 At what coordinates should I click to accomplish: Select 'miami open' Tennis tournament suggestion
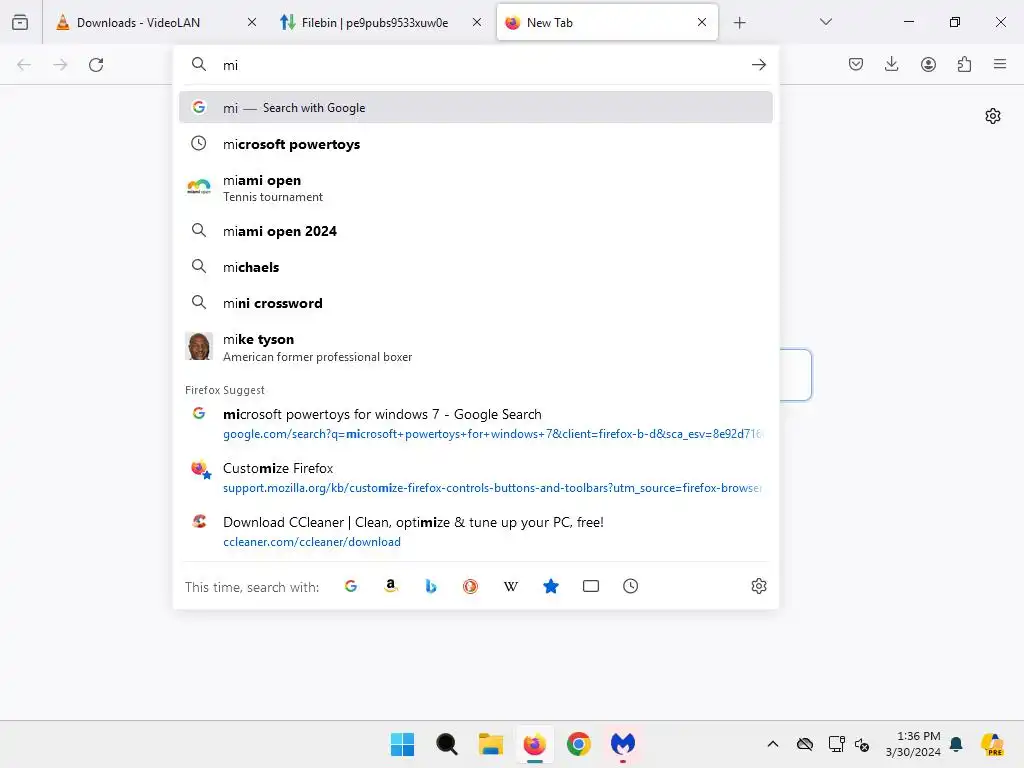(475, 188)
